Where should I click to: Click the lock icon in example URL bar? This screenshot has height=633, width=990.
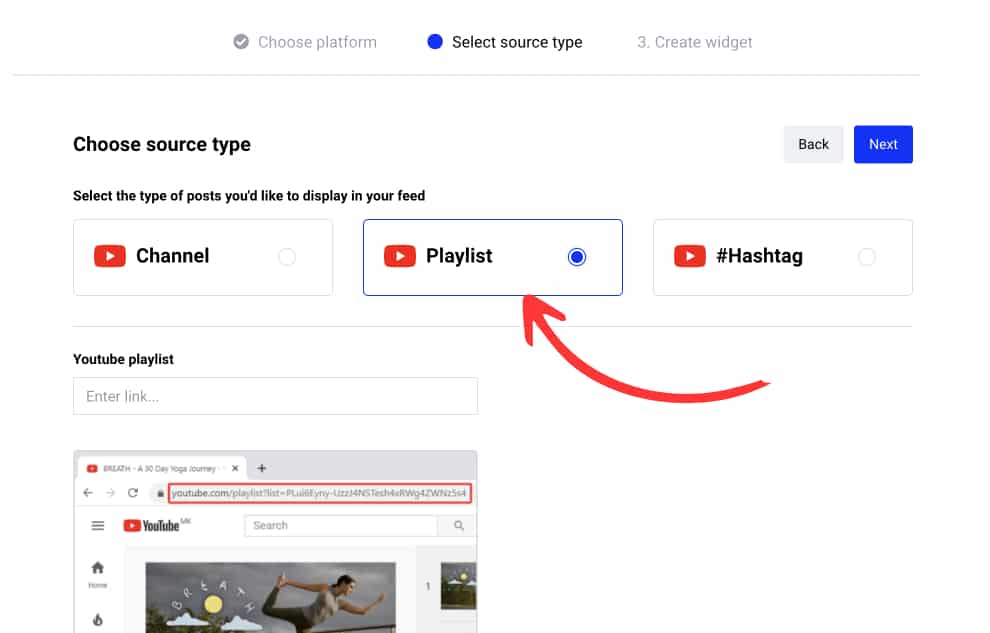(x=160, y=493)
